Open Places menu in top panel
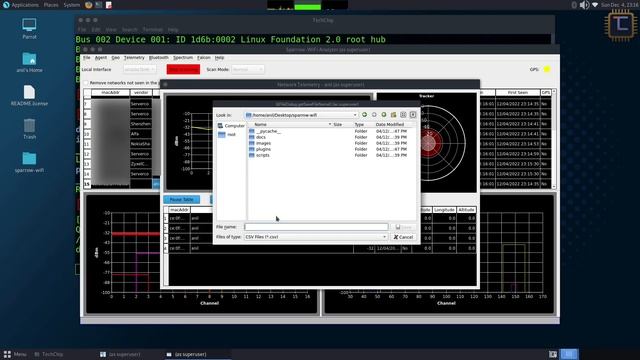Image resolution: width=640 pixels, height=360 pixels. coord(51,5)
